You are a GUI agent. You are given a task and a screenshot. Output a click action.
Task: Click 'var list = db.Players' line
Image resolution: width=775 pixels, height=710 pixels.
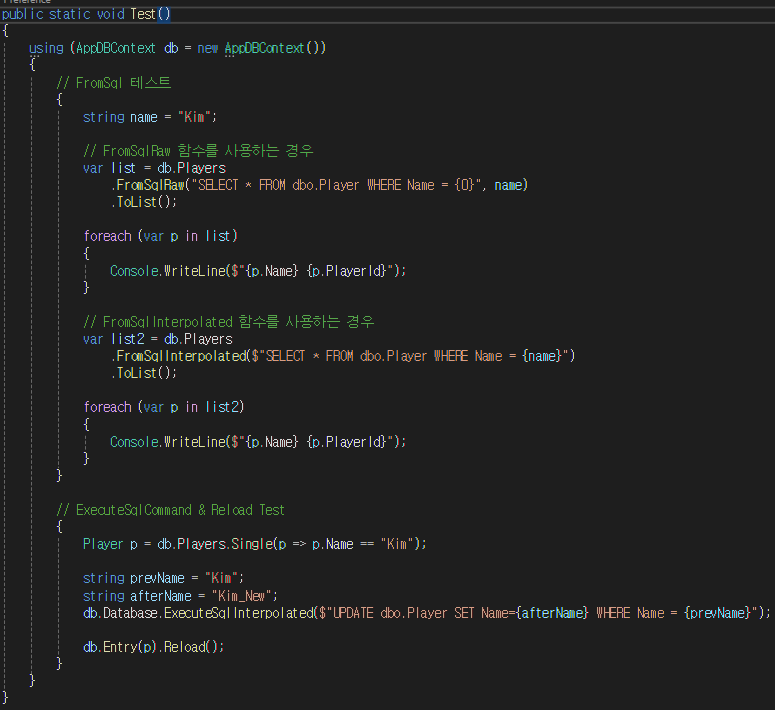pos(154,168)
